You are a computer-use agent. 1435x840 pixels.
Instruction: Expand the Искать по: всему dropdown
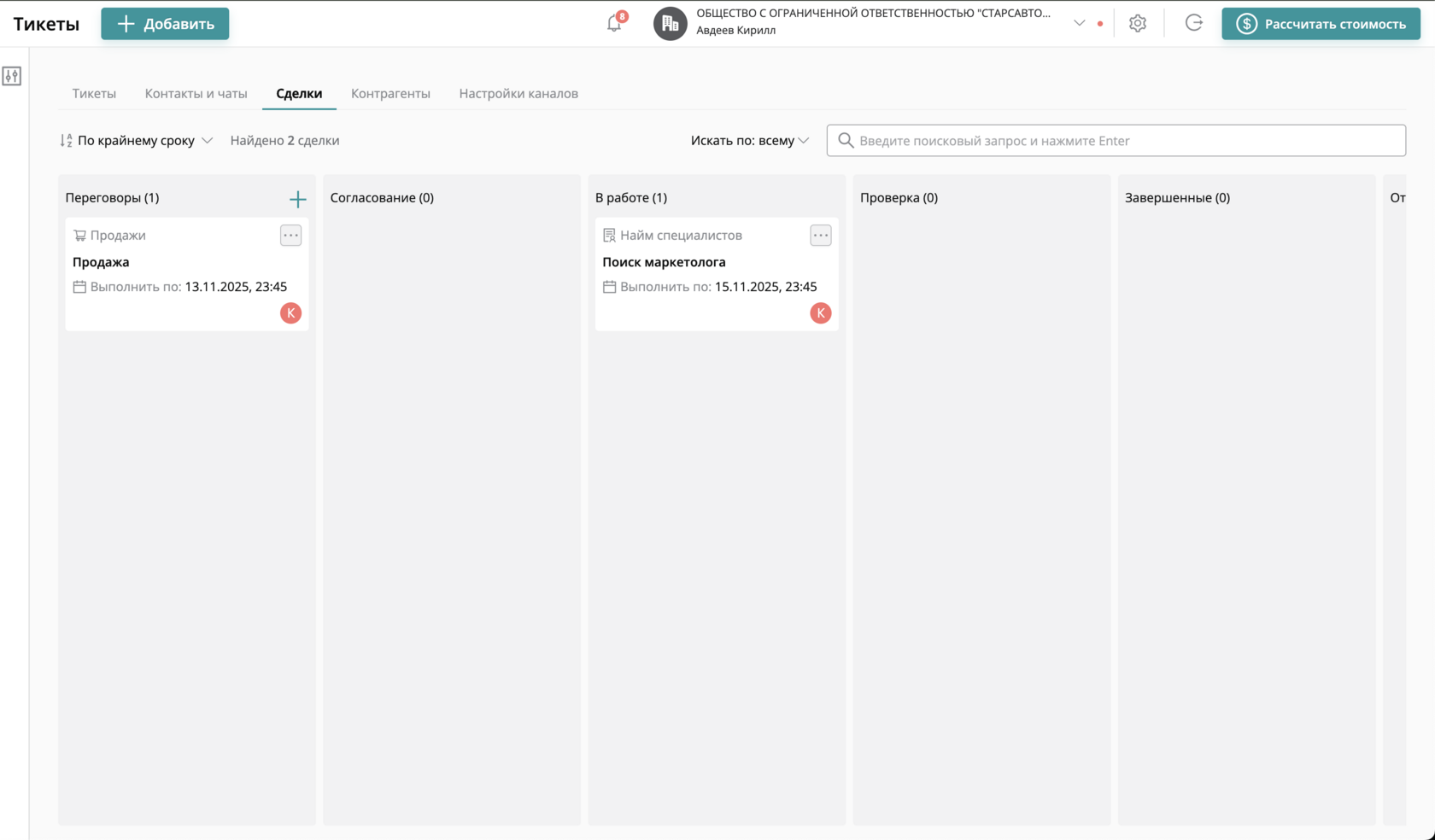[749, 140]
